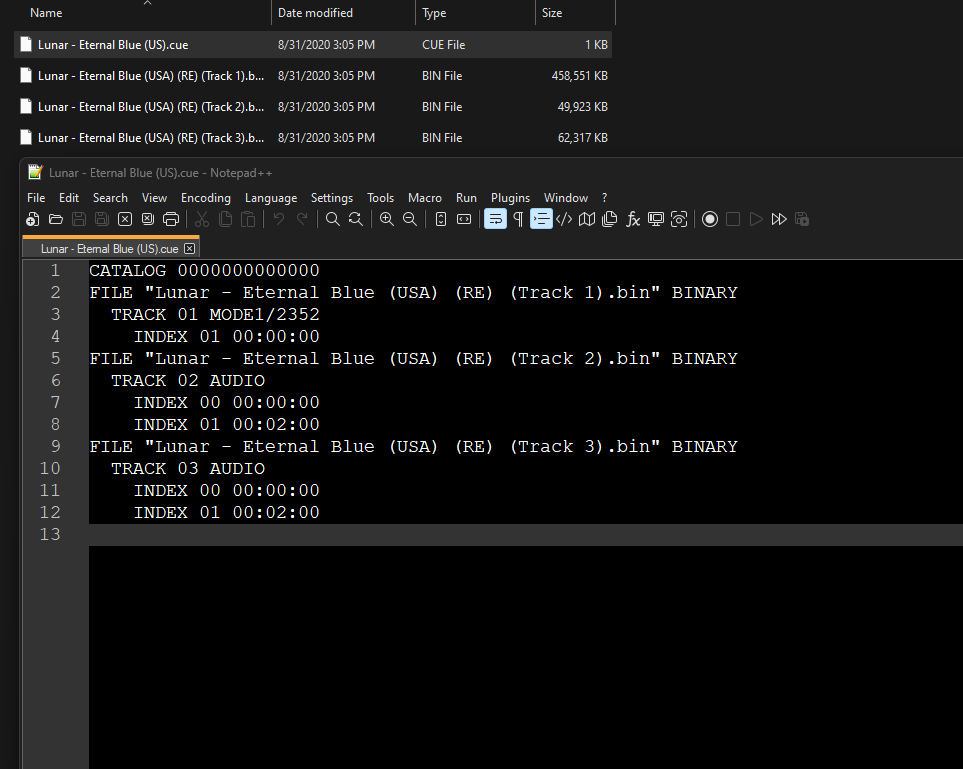Open the Document List icon
Image resolution: width=963 pixels, height=769 pixels.
(x=610, y=219)
